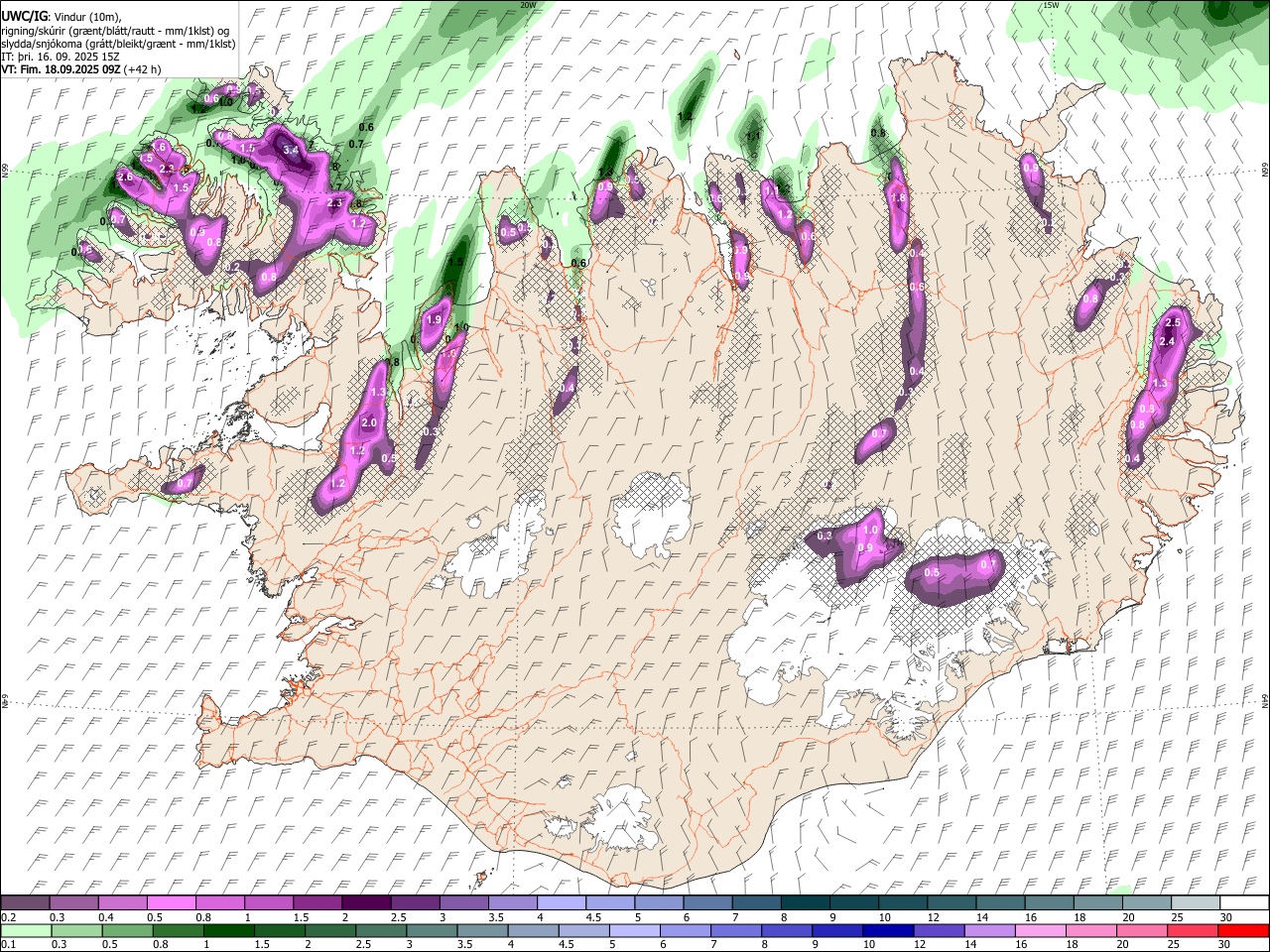
Task: Select the pale grey 25–30 top-row swatch
Action: (1197, 903)
